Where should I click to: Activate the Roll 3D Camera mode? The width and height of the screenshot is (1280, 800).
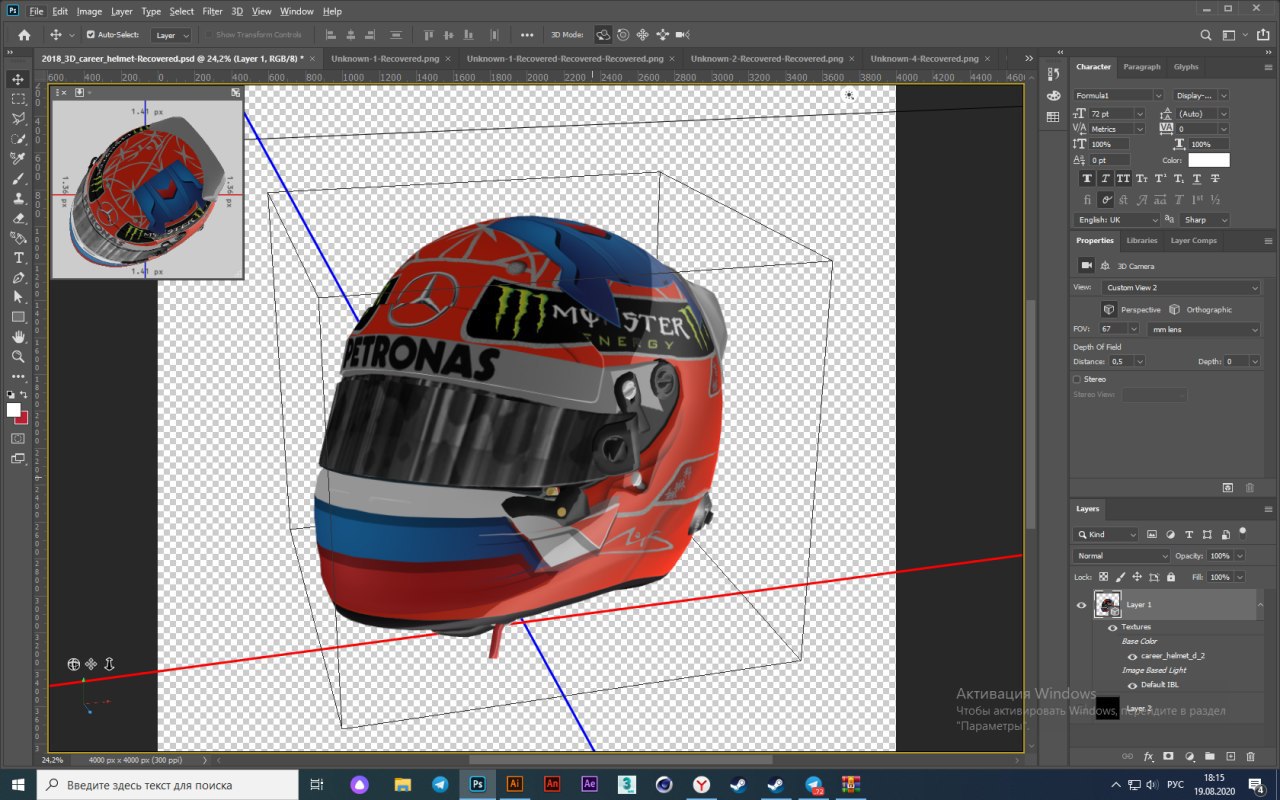(x=623, y=34)
